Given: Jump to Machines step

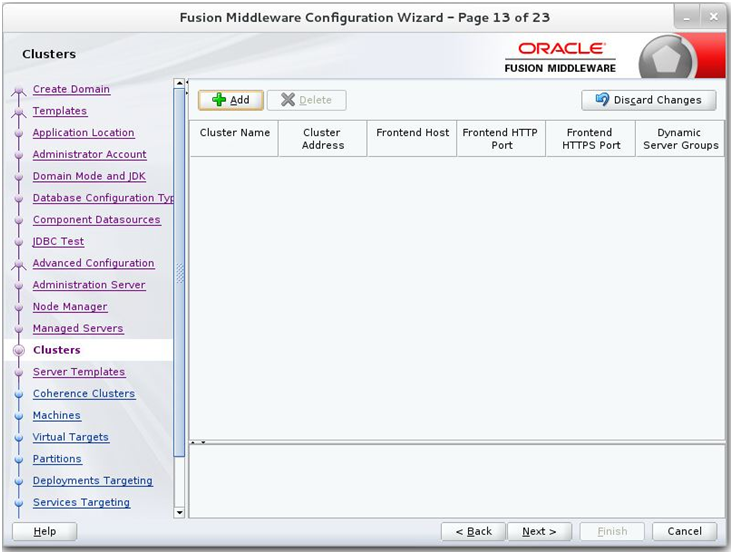Looking at the screenshot, I should click(x=57, y=416).
